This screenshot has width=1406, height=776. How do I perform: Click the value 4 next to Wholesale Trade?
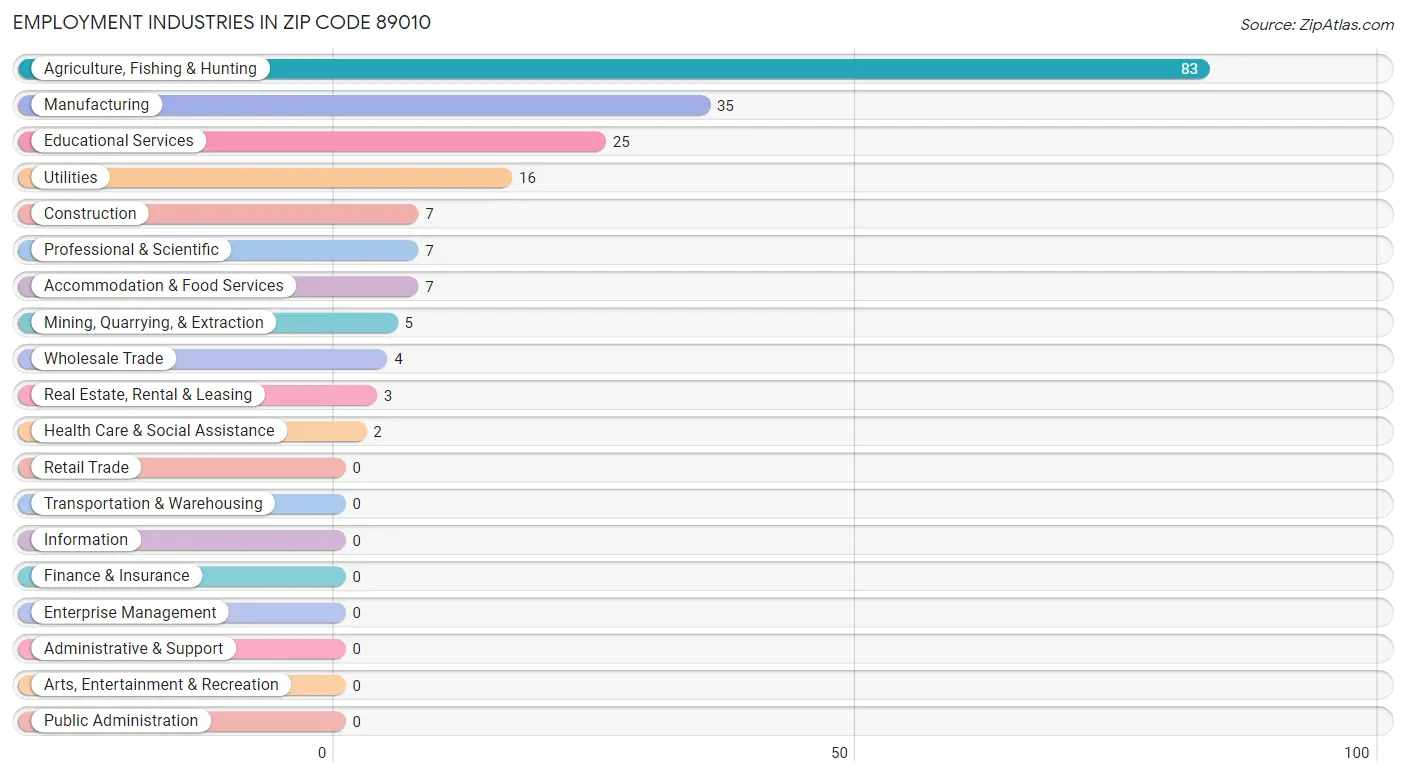click(398, 359)
